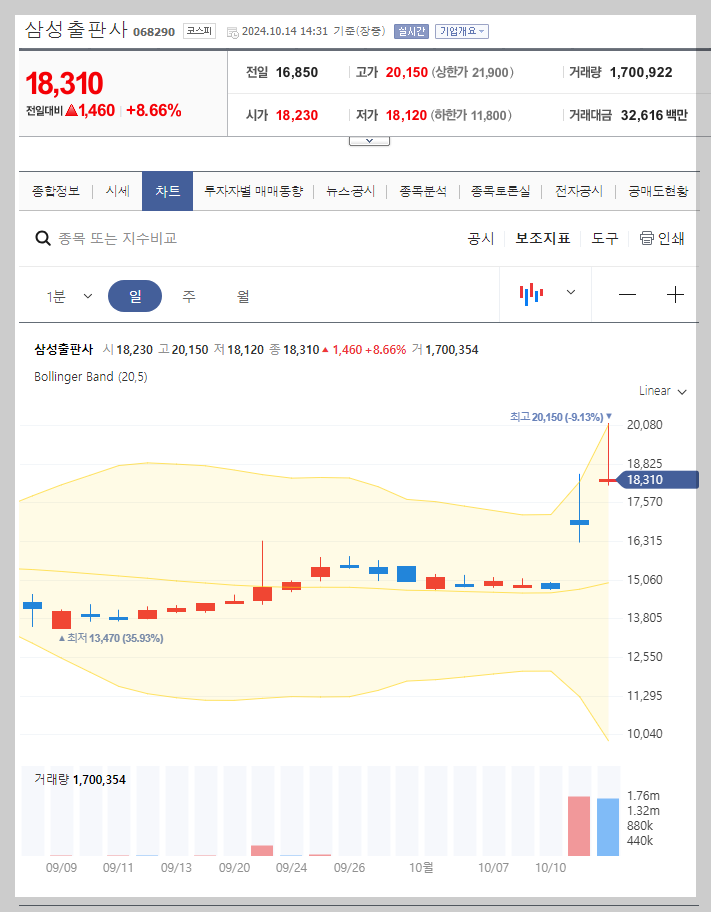Click the 18,310 current price marker
This screenshot has height=912, width=711.
(657, 480)
